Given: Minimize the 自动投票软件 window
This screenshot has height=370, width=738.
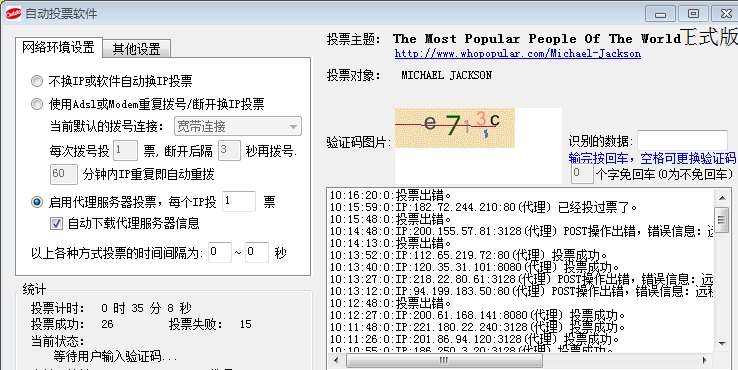Looking at the screenshot, I should click(x=660, y=14).
